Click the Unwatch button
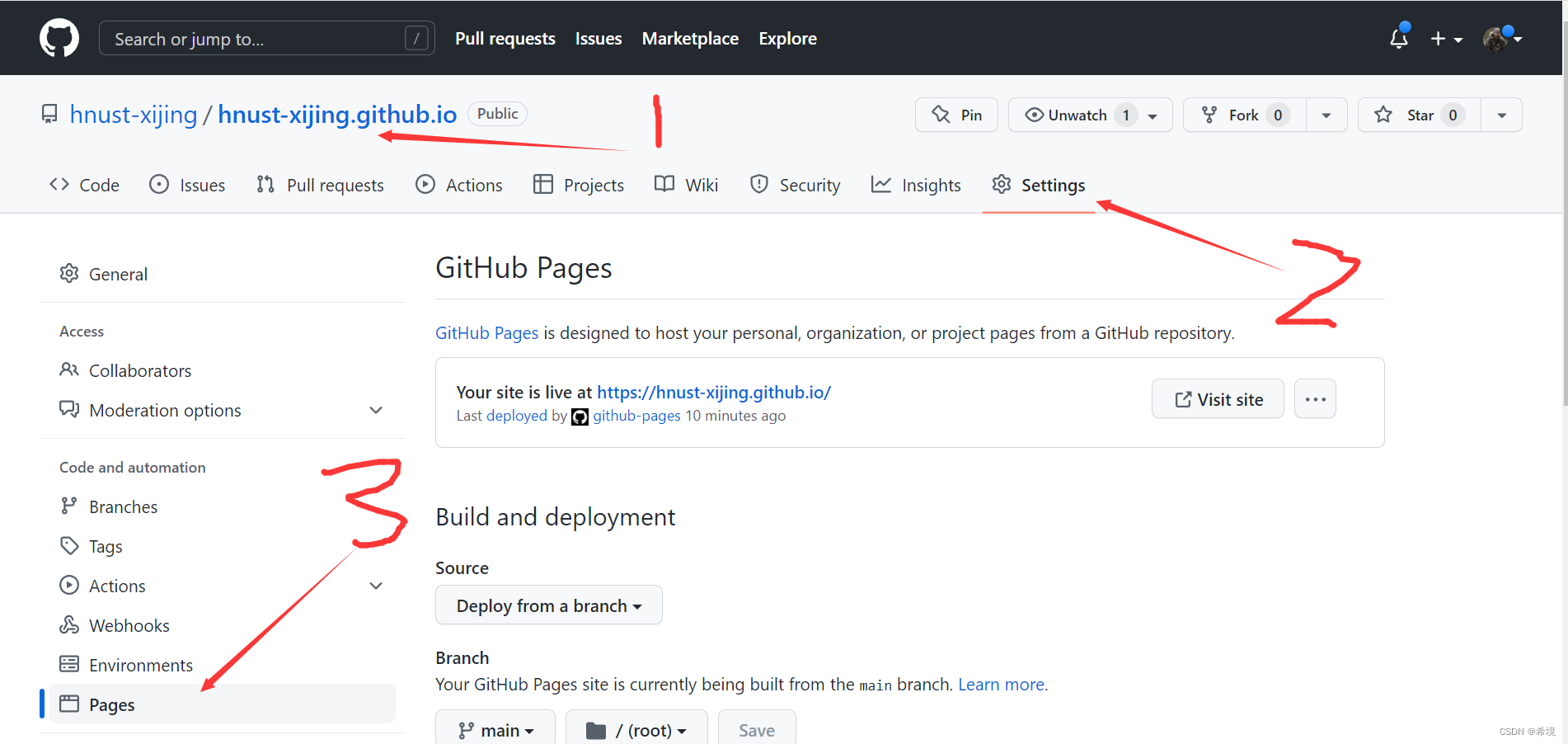The height and width of the screenshot is (744, 1568). [1090, 115]
